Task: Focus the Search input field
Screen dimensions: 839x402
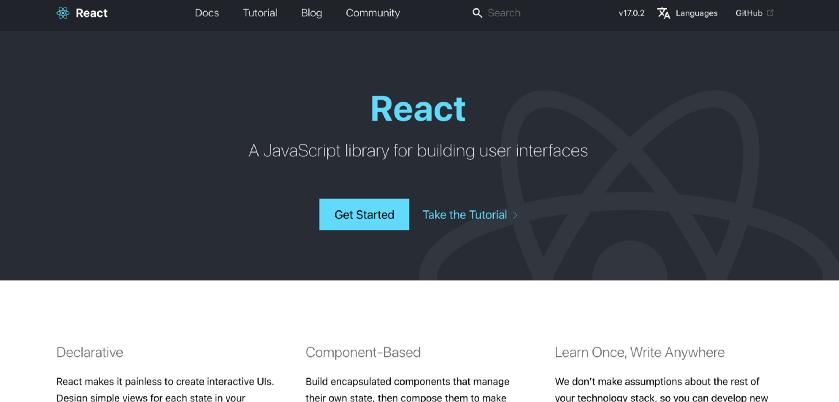Action: point(530,13)
